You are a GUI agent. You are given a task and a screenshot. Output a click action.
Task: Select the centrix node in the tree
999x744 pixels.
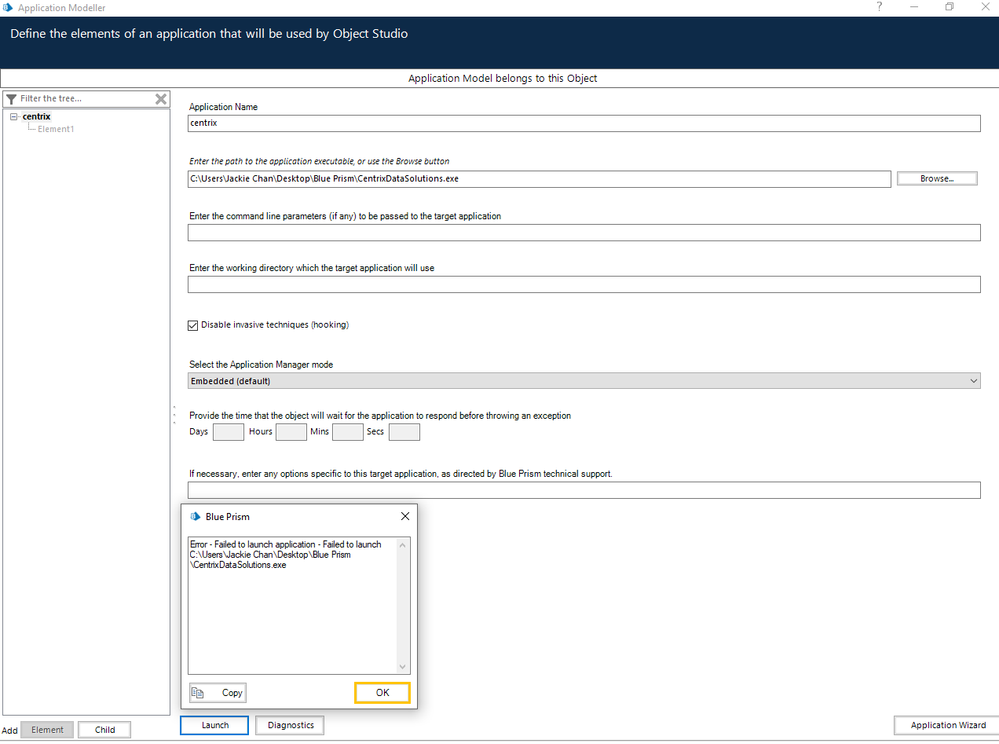[x=36, y=117]
